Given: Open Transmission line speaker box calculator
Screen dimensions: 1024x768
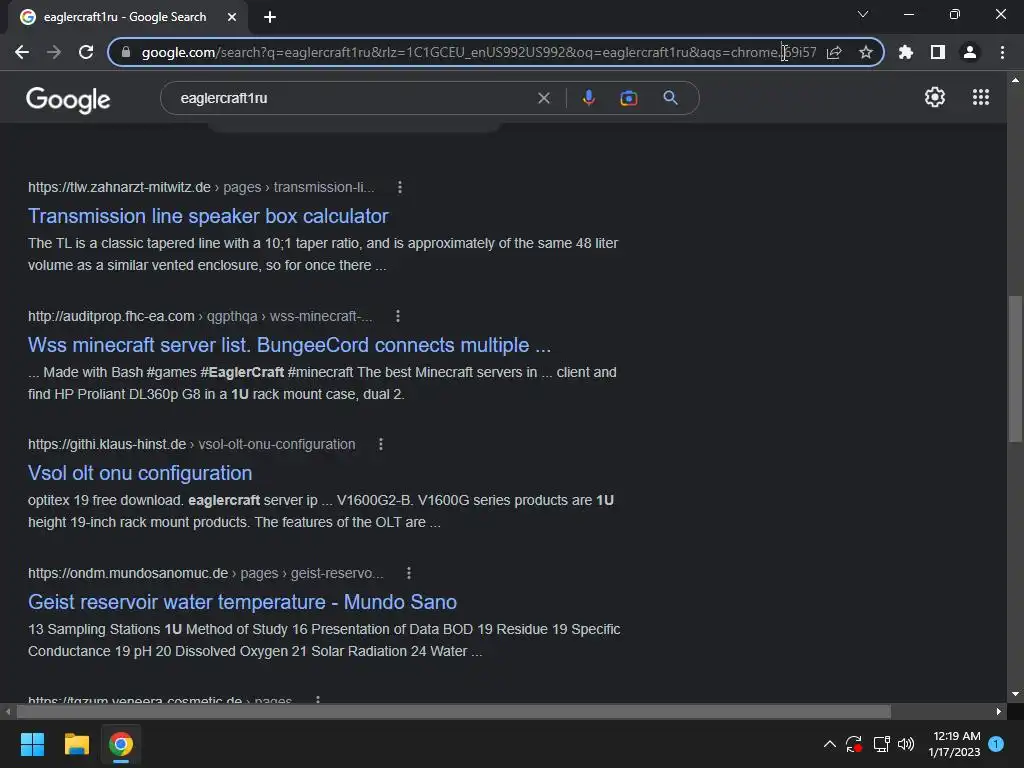Looking at the screenshot, I should point(208,216).
